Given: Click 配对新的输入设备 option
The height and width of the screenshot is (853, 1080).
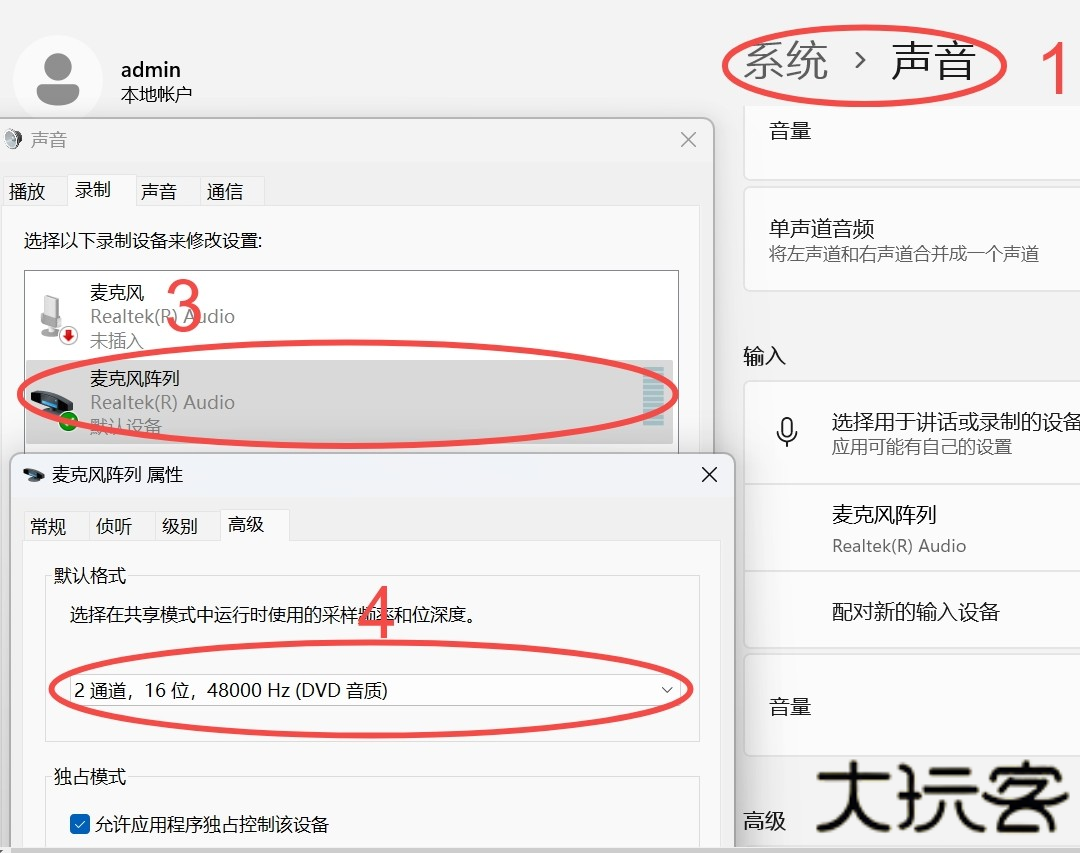Looking at the screenshot, I should [x=915, y=612].
